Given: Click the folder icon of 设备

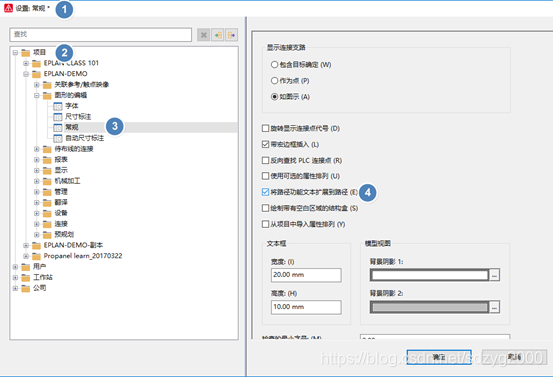Looking at the screenshot, I should pyautogui.click(x=47, y=213).
